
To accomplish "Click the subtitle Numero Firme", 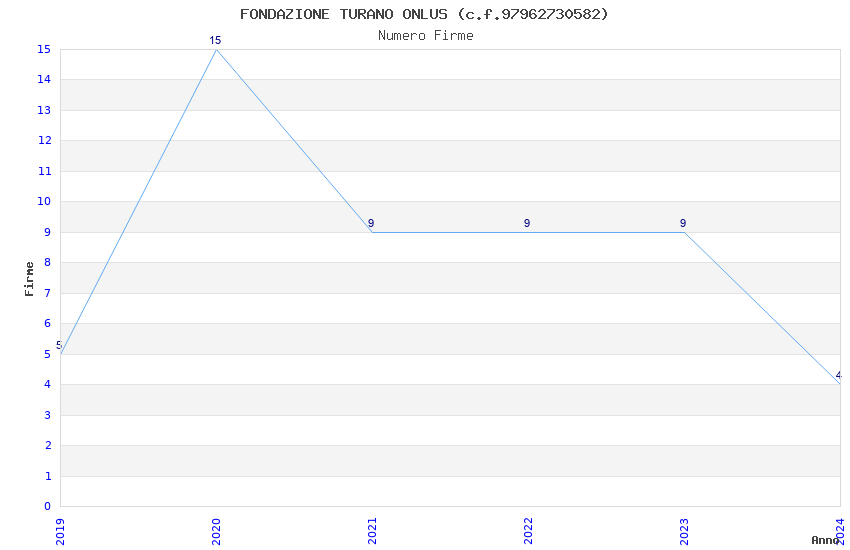I will point(426,36).
